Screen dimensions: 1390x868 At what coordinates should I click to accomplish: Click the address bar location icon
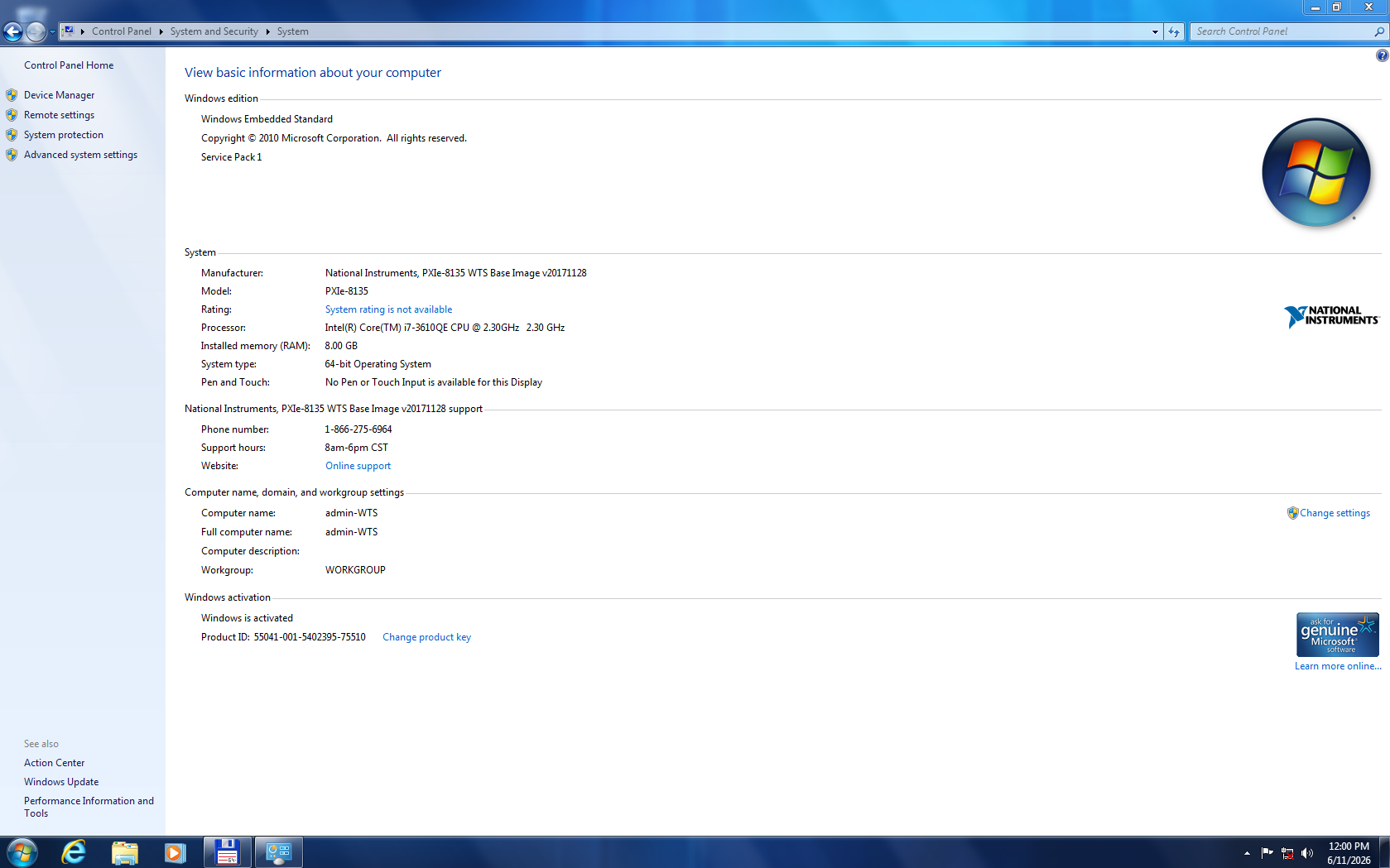[69, 31]
